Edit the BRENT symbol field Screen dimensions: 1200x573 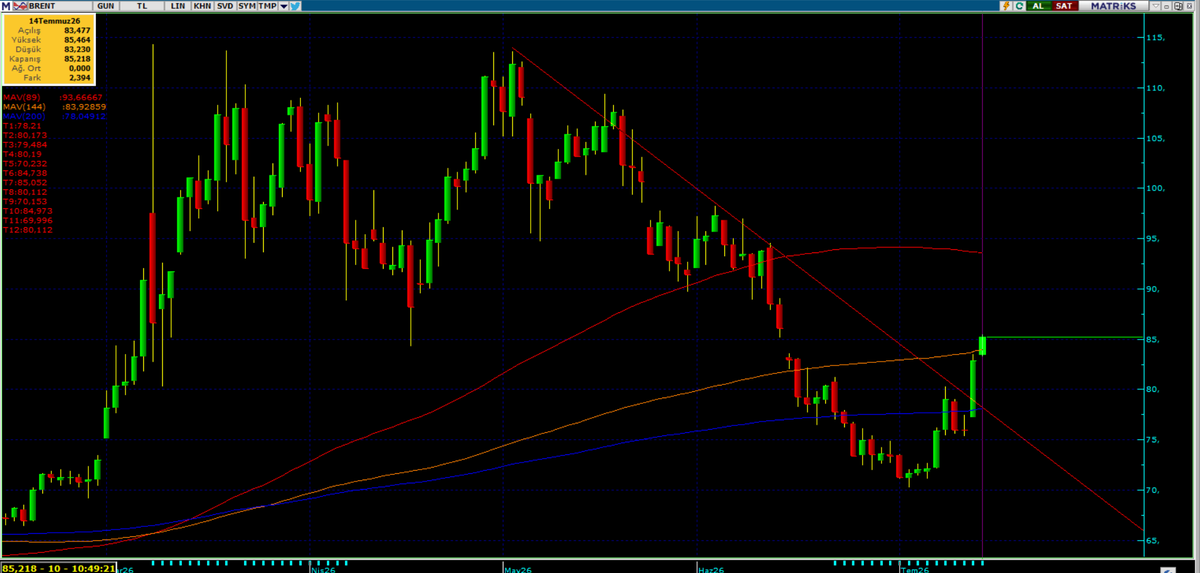(60, 6)
